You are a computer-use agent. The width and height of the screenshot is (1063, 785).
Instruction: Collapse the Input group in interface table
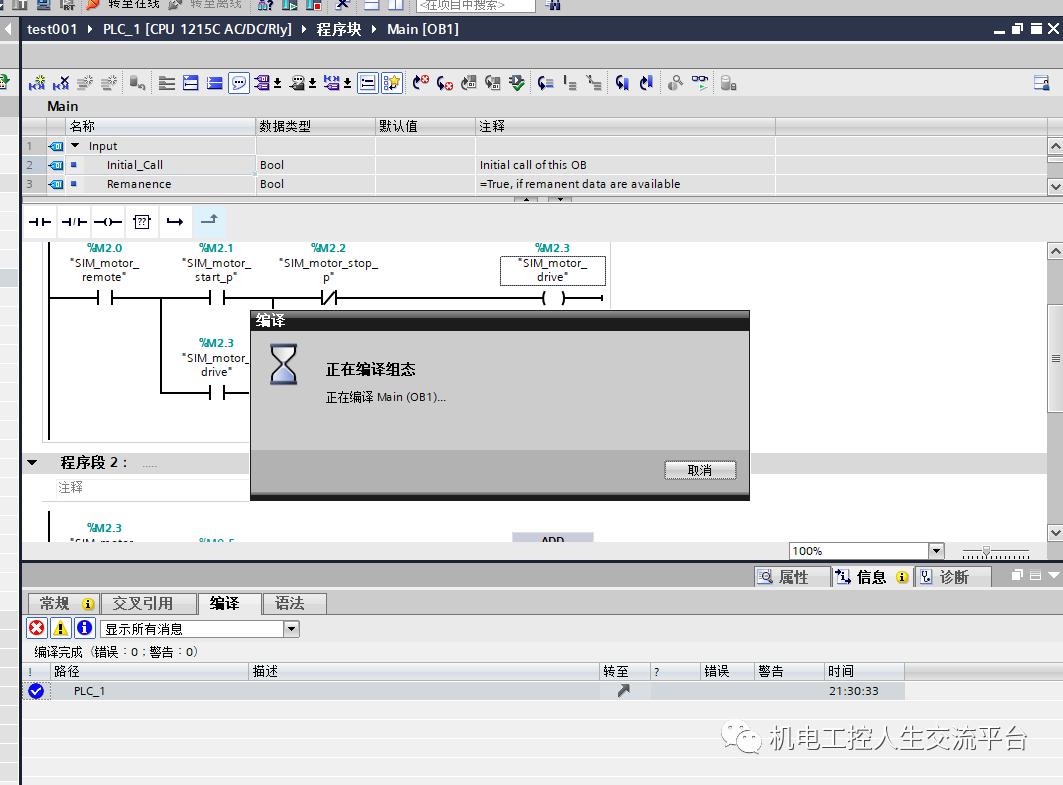pos(75,146)
